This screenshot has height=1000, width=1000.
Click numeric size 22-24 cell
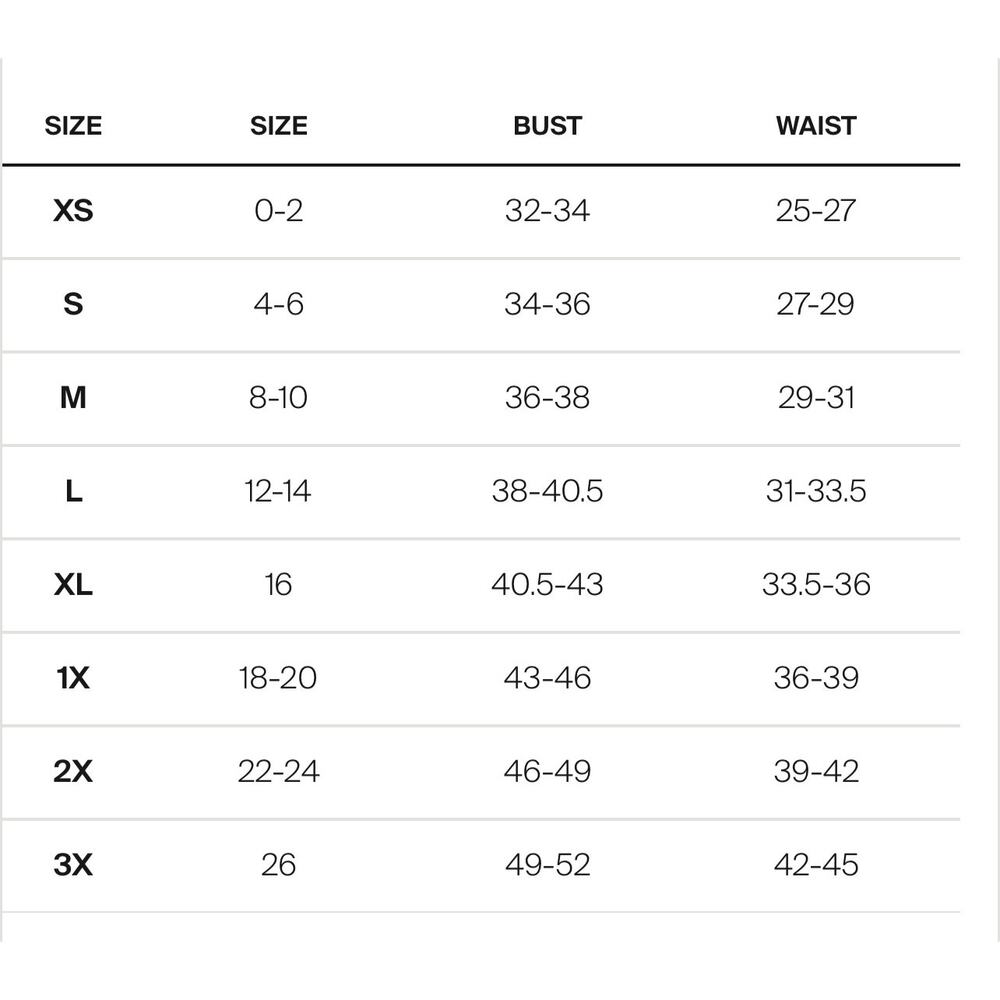tap(278, 771)
